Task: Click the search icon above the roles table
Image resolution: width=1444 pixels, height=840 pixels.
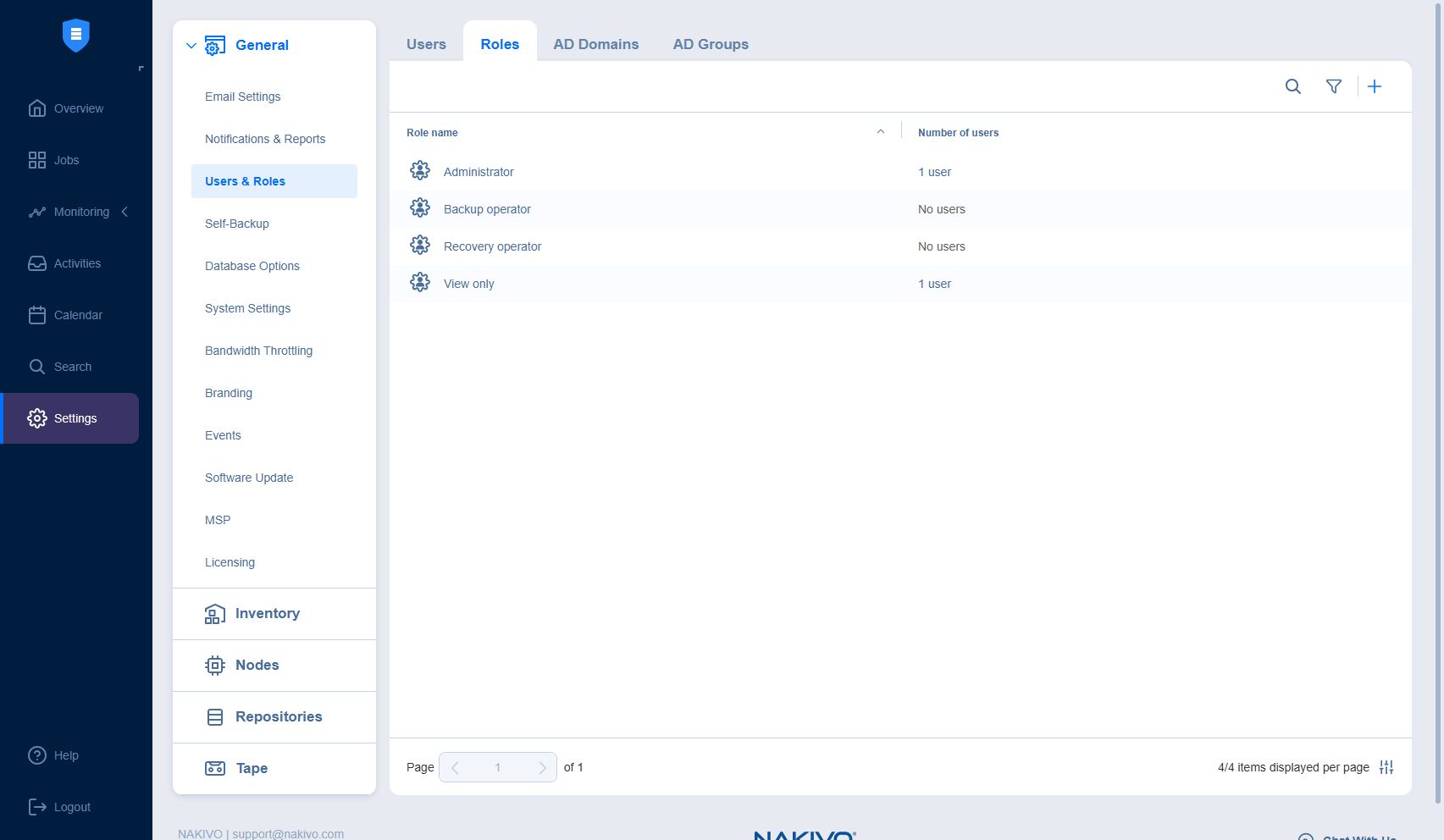Action: (1292, 86)
